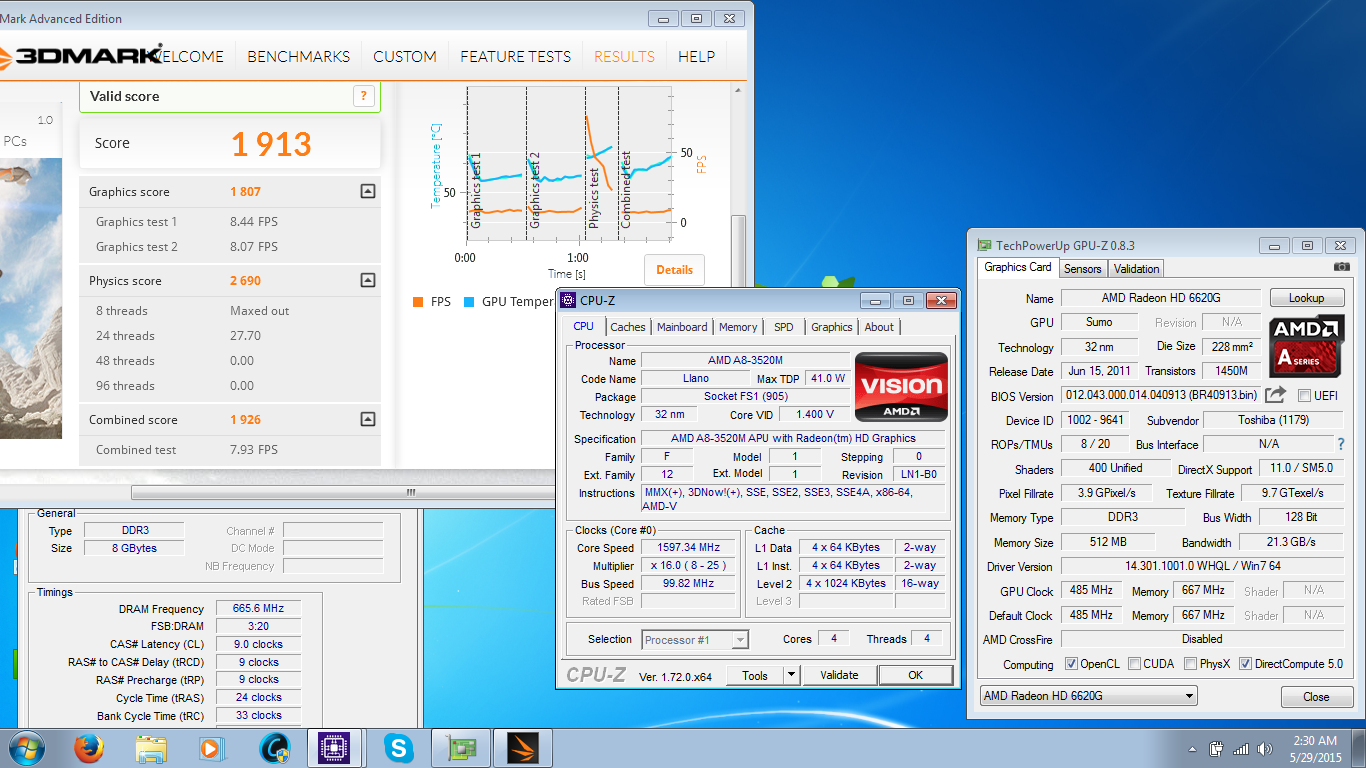The image size is (1366, 768).
Task: Click the 3DMark logo in the header
Action: coord(80,56)
